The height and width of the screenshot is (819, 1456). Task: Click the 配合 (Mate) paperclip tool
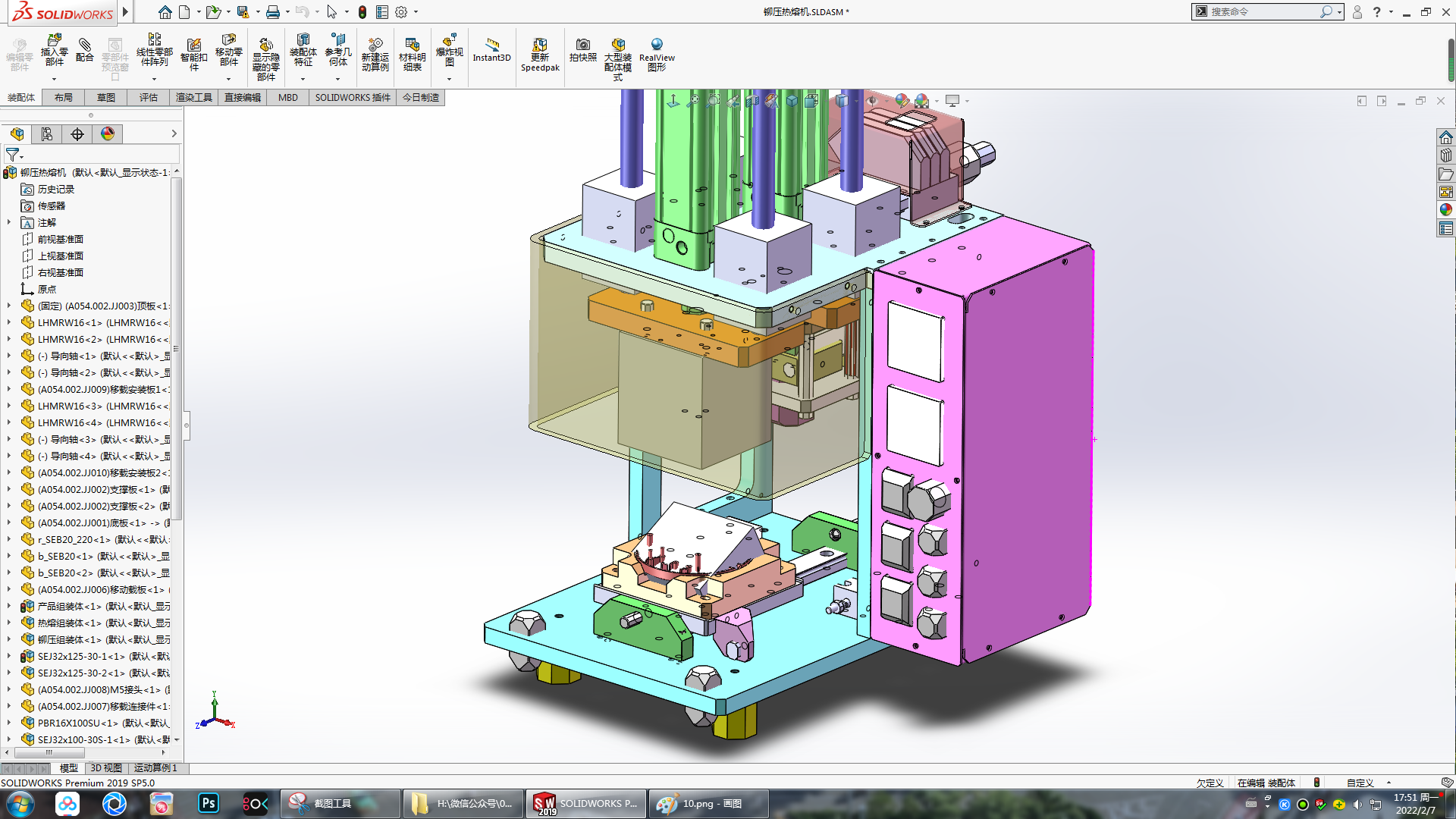pos(84,48)
